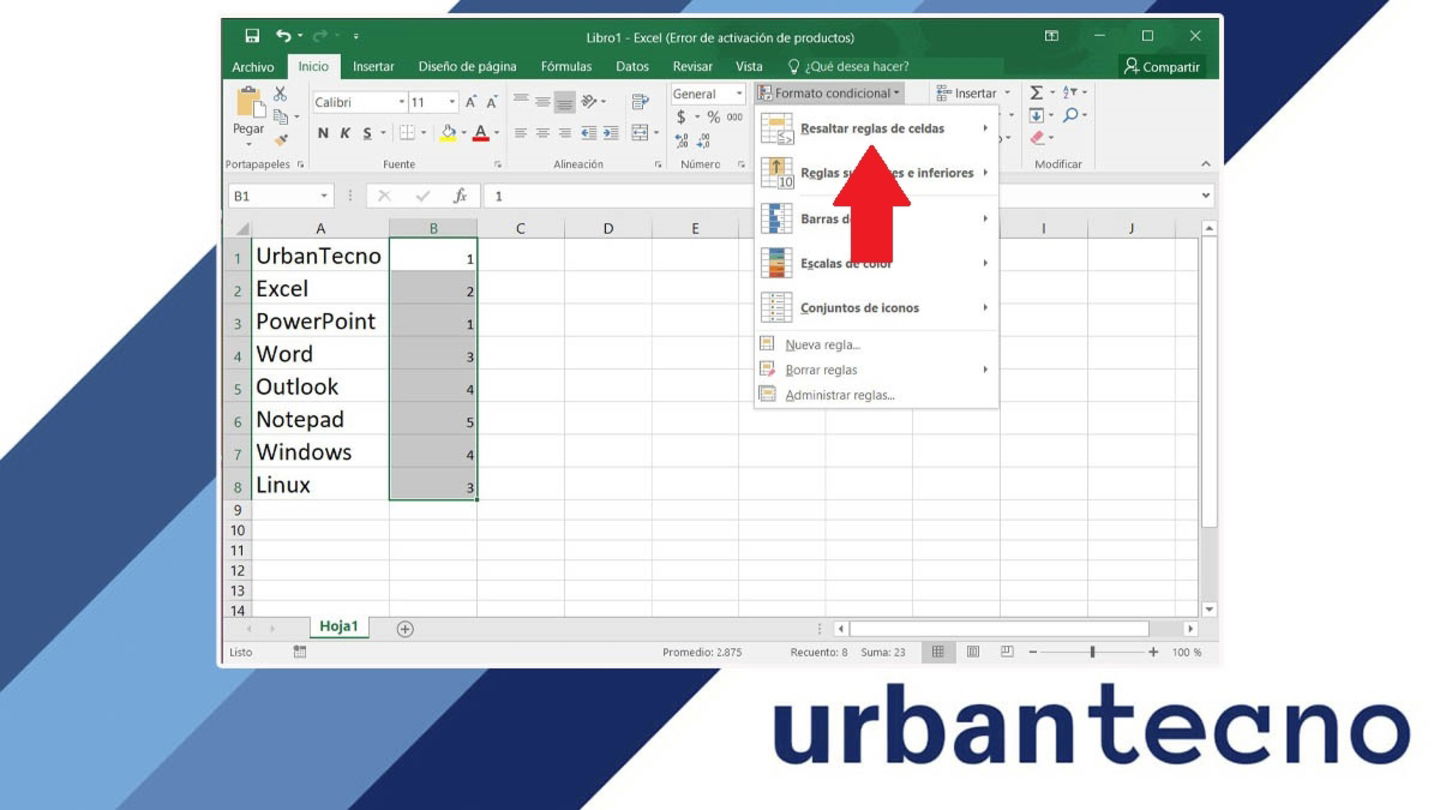Image resolution: width=1440 pixels, height=810 pixels.
Task: Switch to the Insertar tab
Action: [x=373, y=67]
